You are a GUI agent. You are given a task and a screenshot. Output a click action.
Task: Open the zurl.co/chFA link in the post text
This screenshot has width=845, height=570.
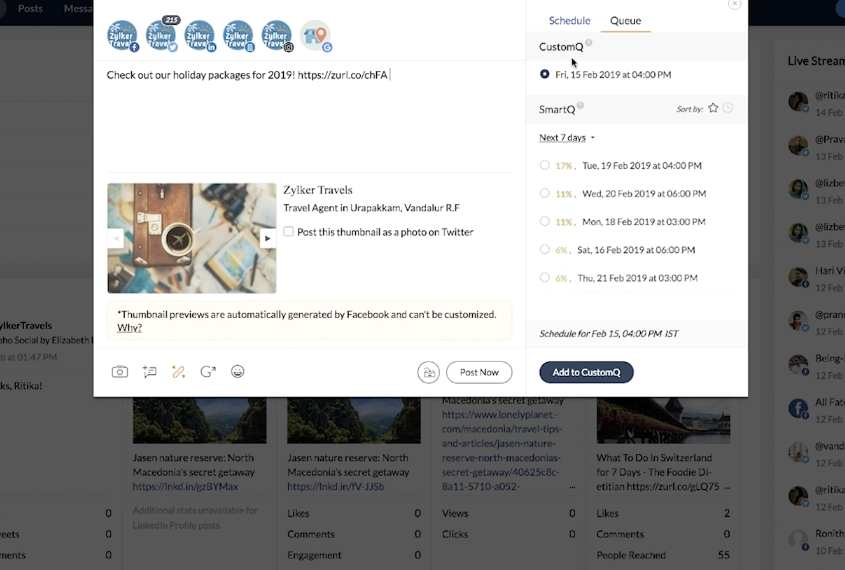pos(342,75)
